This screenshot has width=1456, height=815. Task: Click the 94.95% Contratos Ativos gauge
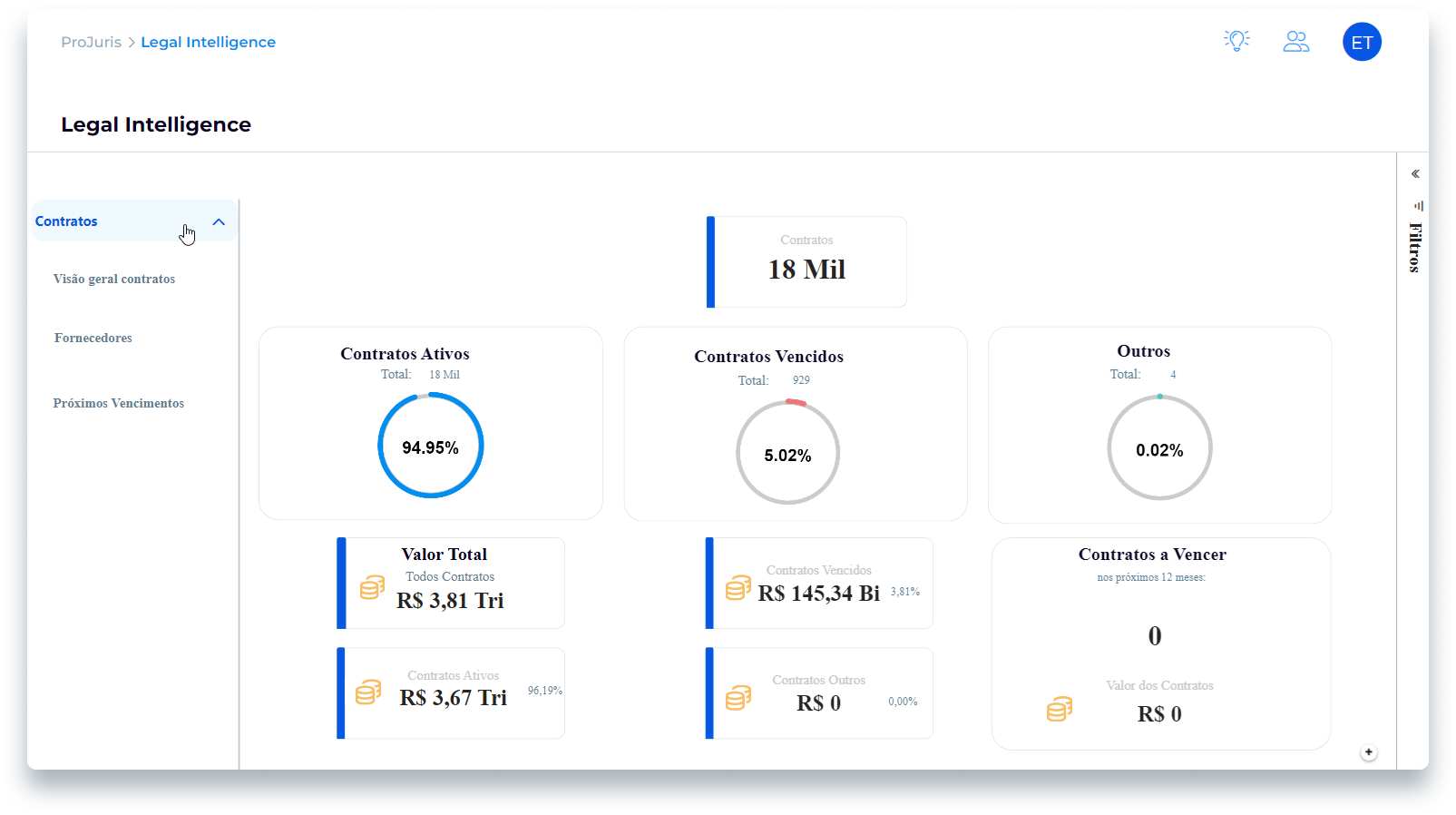431,446
